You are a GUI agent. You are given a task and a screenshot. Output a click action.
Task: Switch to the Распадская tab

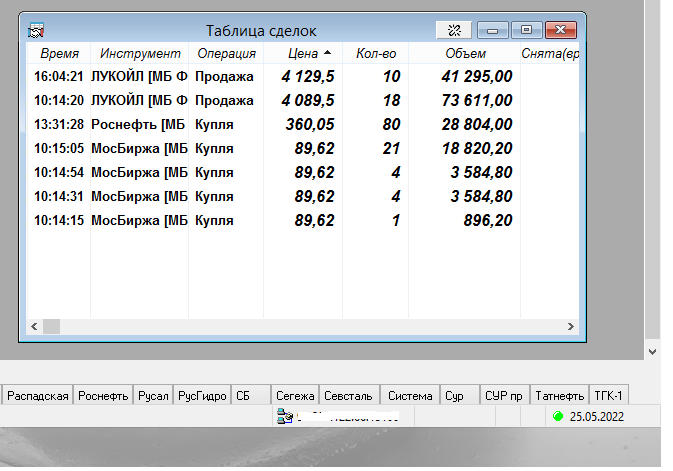pyautogui.click(x=38, y=396)
